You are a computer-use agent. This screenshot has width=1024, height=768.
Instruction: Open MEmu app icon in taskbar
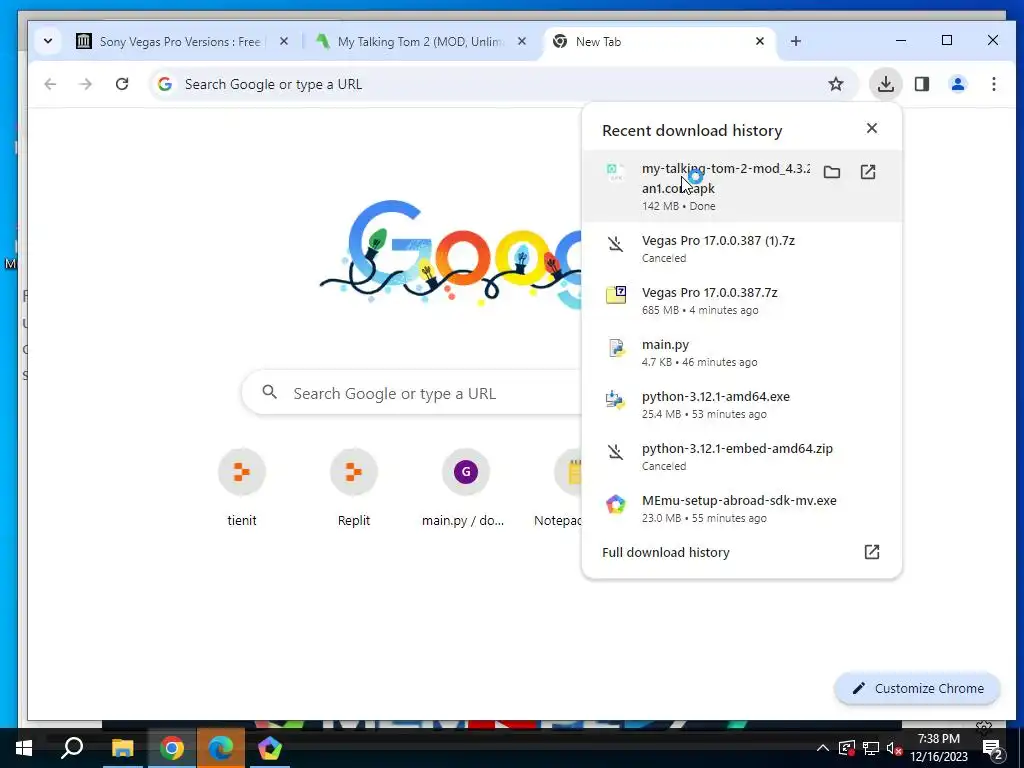click(x=270, y=748)
